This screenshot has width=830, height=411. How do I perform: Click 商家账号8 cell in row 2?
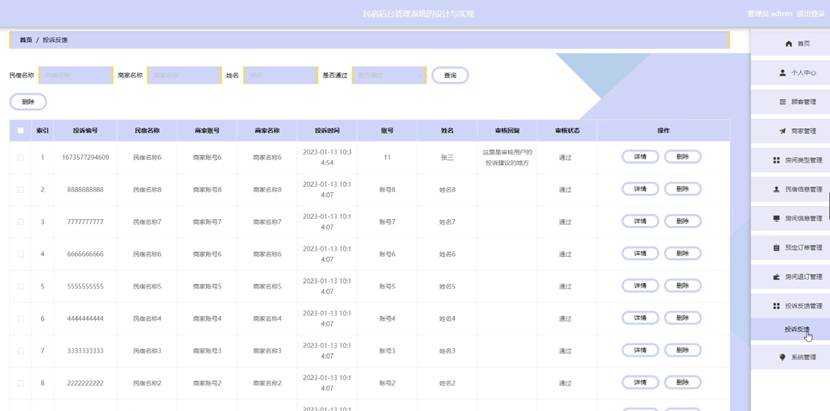coord(207,190)
